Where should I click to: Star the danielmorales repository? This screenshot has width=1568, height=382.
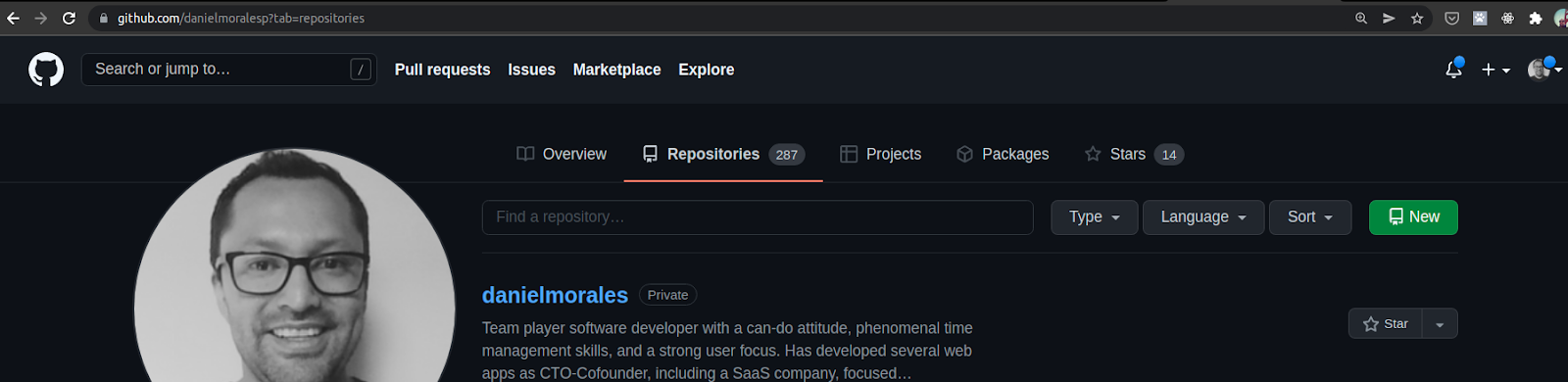tap(1386, 323)
